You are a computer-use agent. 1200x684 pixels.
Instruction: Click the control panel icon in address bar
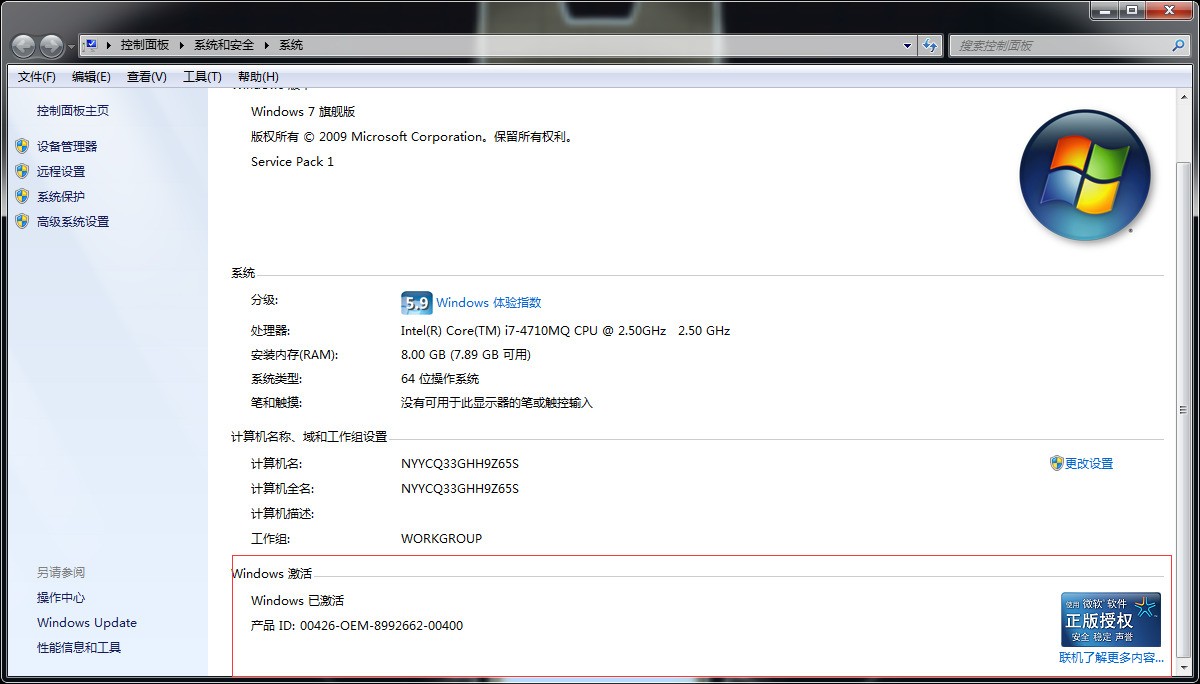tap(91, 45)
